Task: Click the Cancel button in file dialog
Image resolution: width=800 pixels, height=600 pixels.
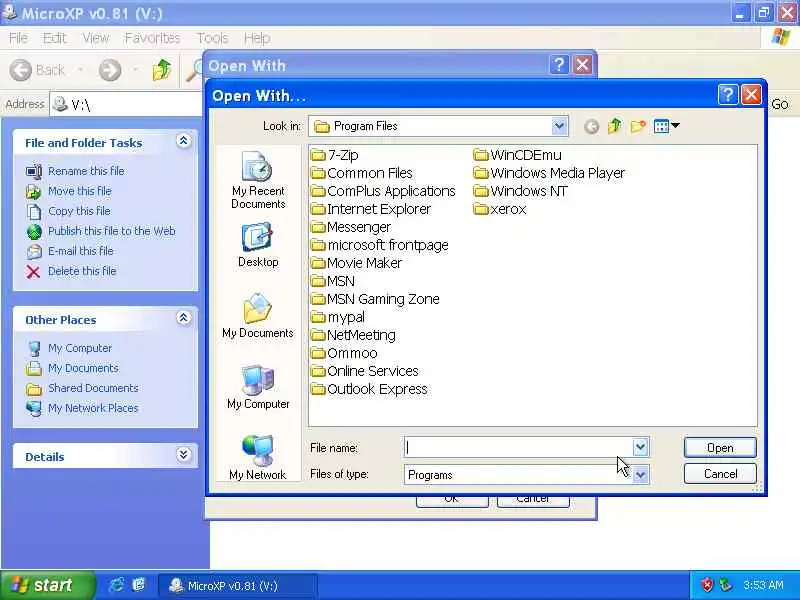Action: [x=720, y=474]
